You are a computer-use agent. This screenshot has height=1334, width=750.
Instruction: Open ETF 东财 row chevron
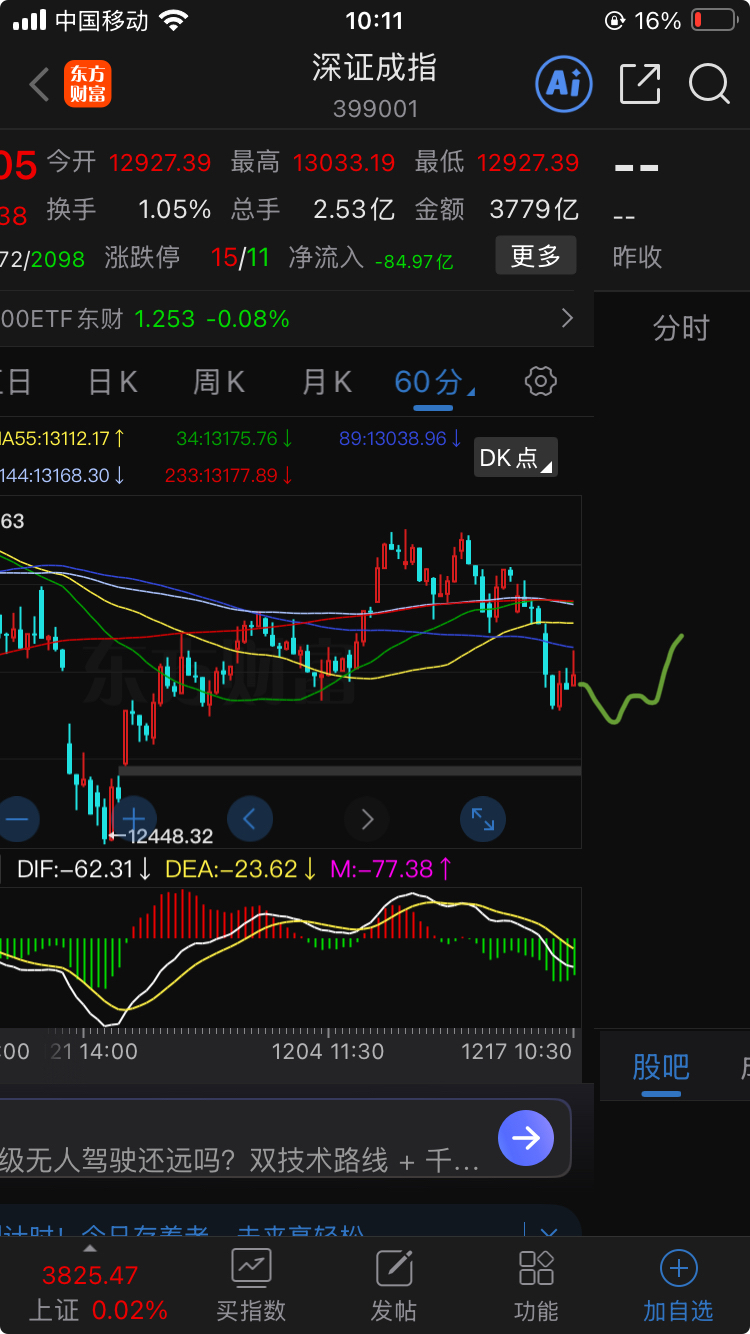coord(567,318)
